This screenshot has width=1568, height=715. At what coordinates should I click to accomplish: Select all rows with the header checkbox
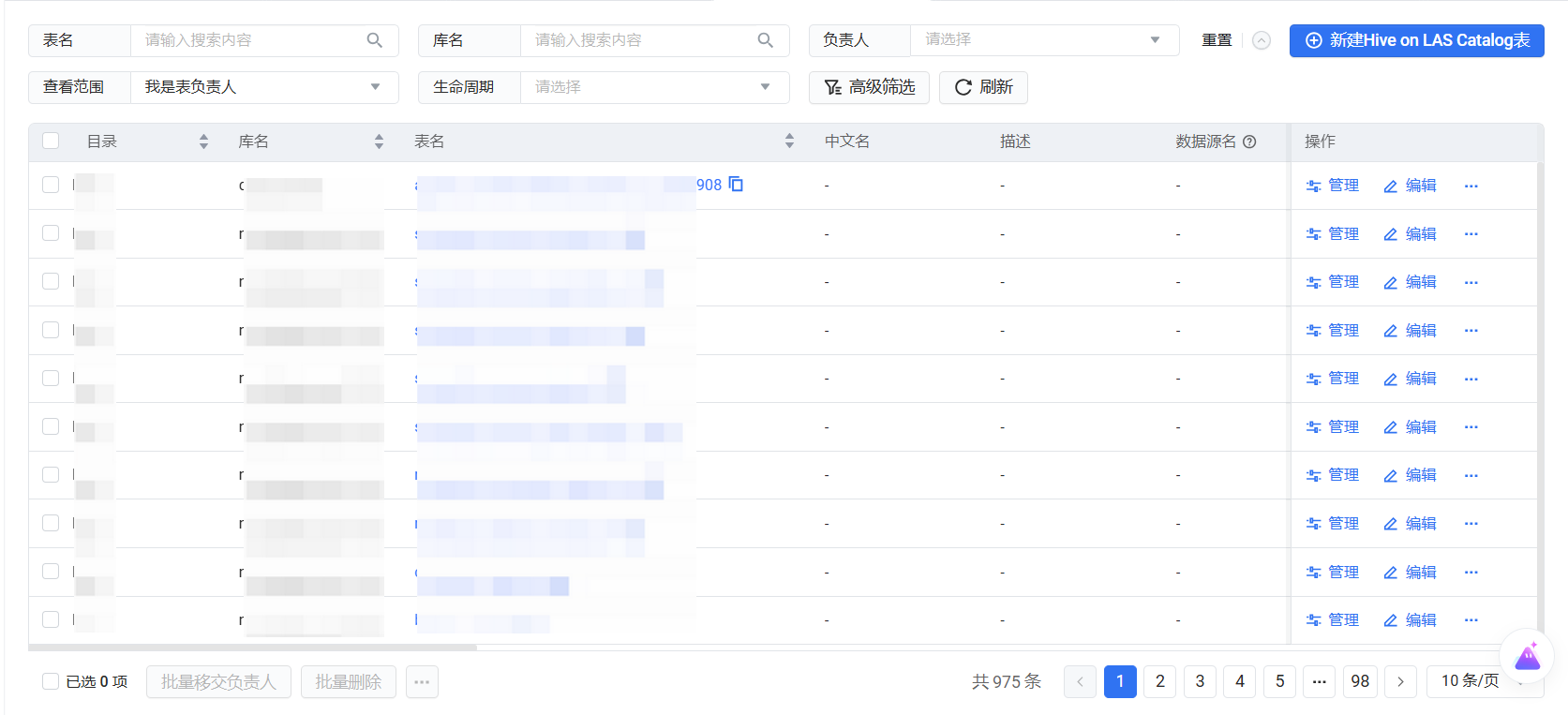pos(51,141)
